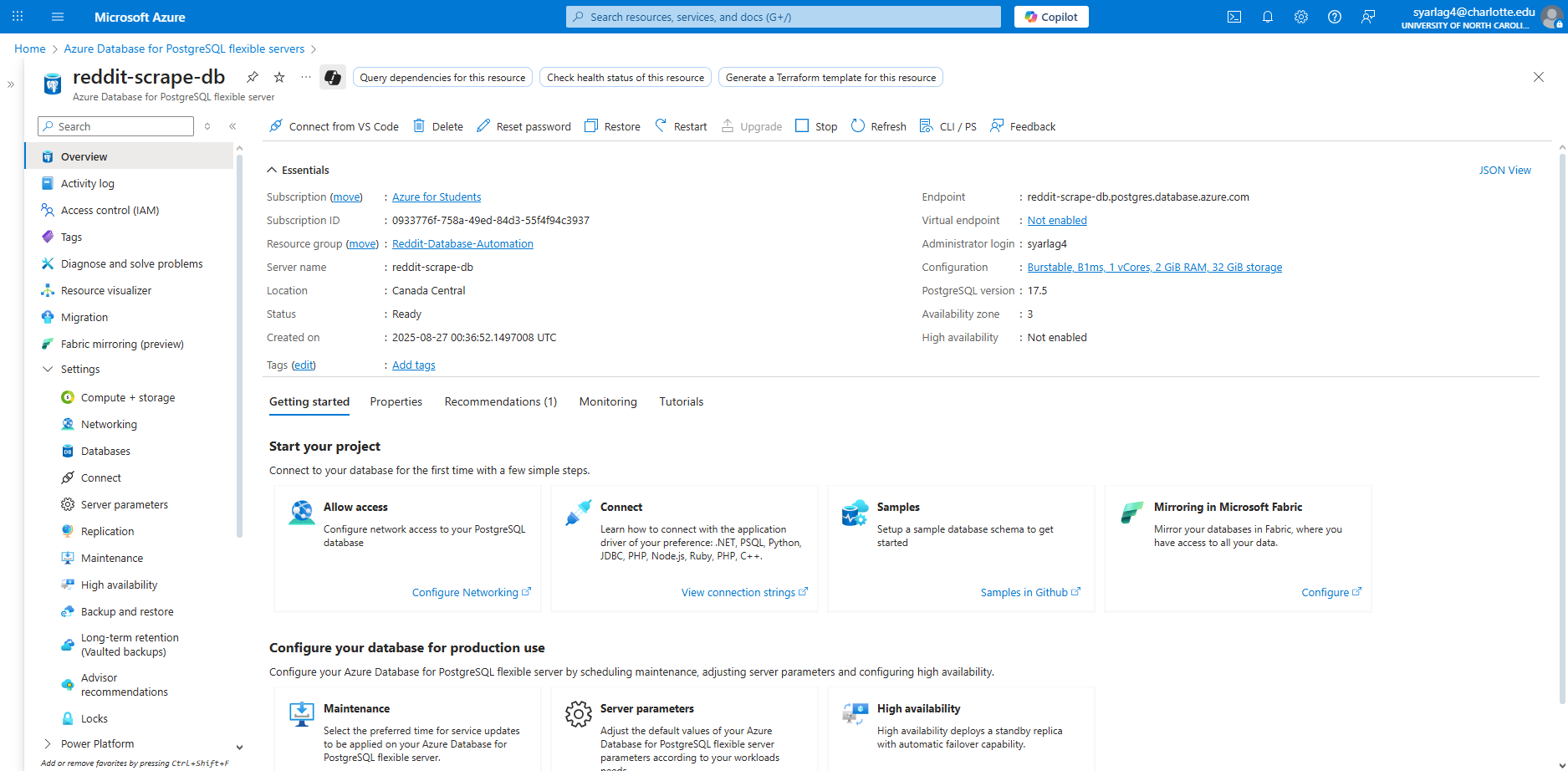Open Backup and restore

pyautogui.click(x=127, y=611)
